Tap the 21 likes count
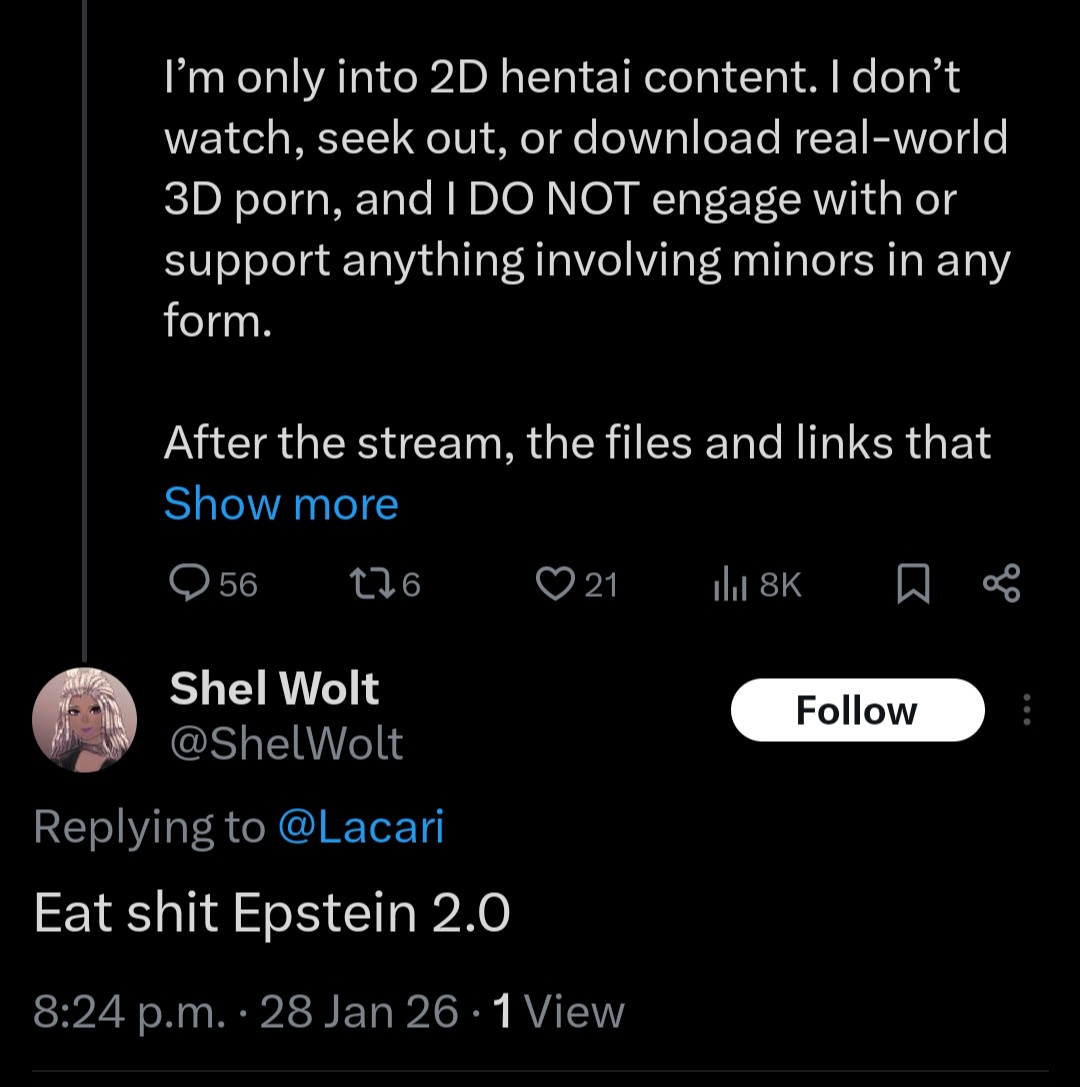This screenshot has height=1087, width=1080. [601, 584]
